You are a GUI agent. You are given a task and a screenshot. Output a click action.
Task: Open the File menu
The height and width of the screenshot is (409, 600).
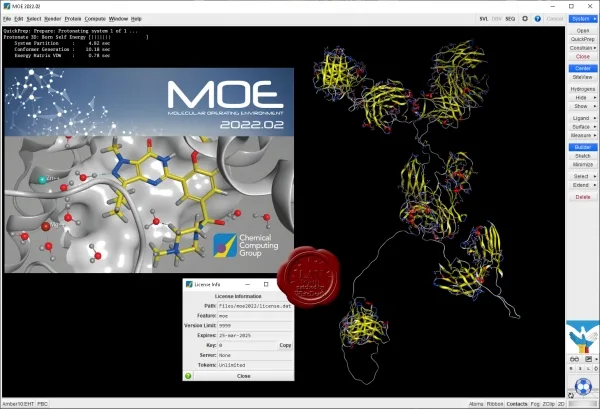(7, 19)
